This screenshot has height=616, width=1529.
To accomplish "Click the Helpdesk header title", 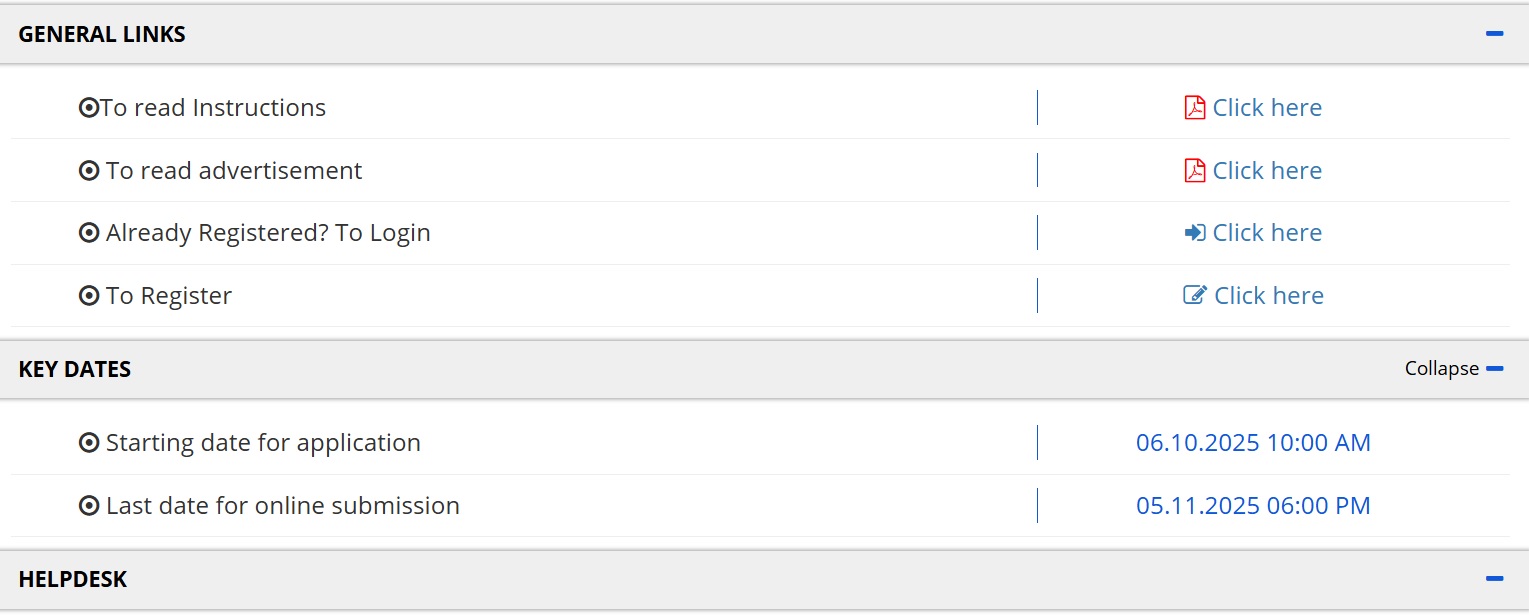I will 73,579.
